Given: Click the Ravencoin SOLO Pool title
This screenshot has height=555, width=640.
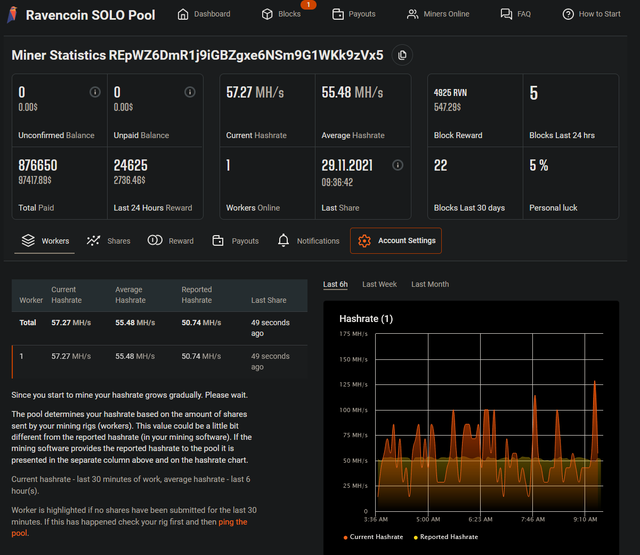Looking at the screenshot, I should 90,15.
